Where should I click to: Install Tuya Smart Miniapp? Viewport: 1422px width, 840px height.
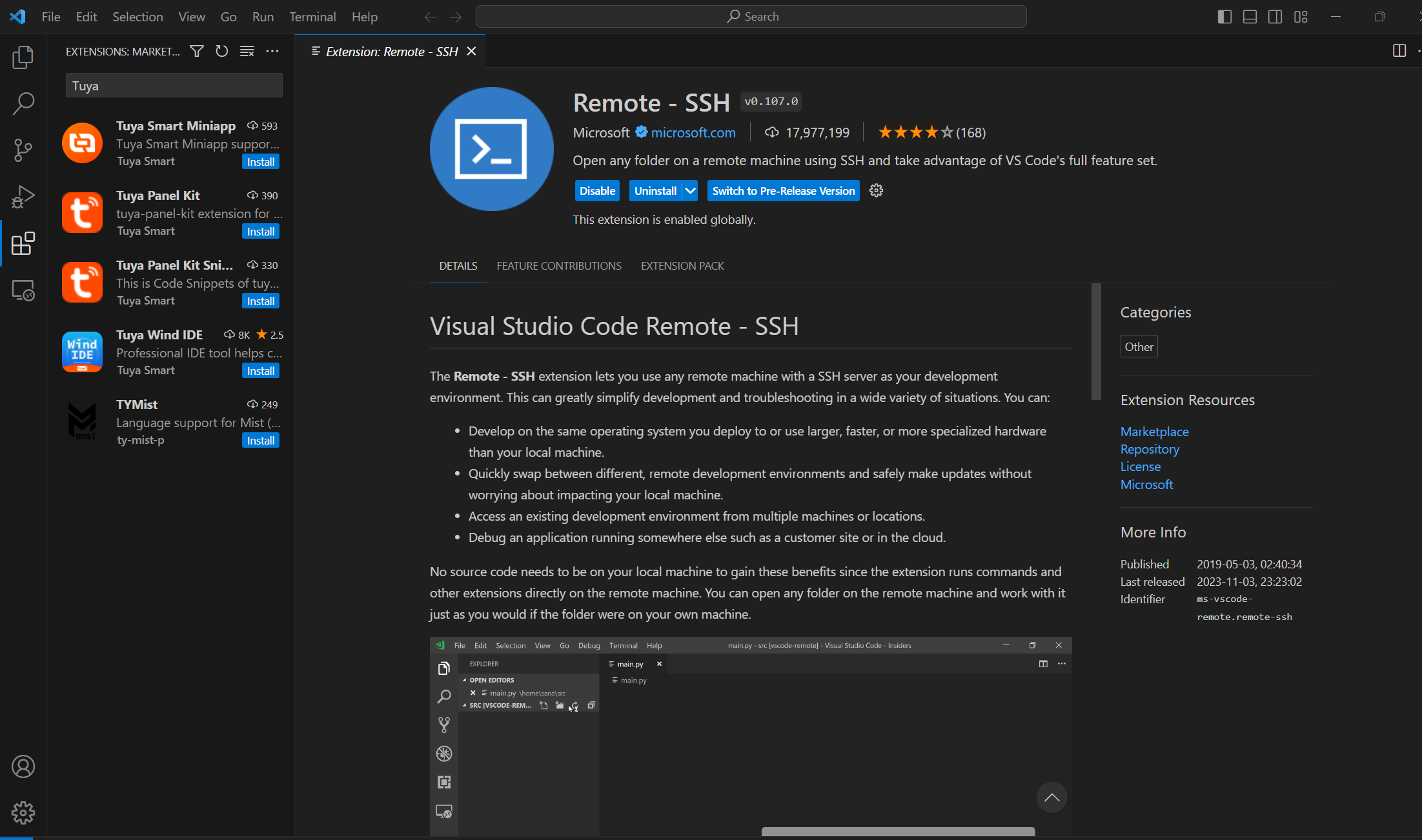click(261, 161)
